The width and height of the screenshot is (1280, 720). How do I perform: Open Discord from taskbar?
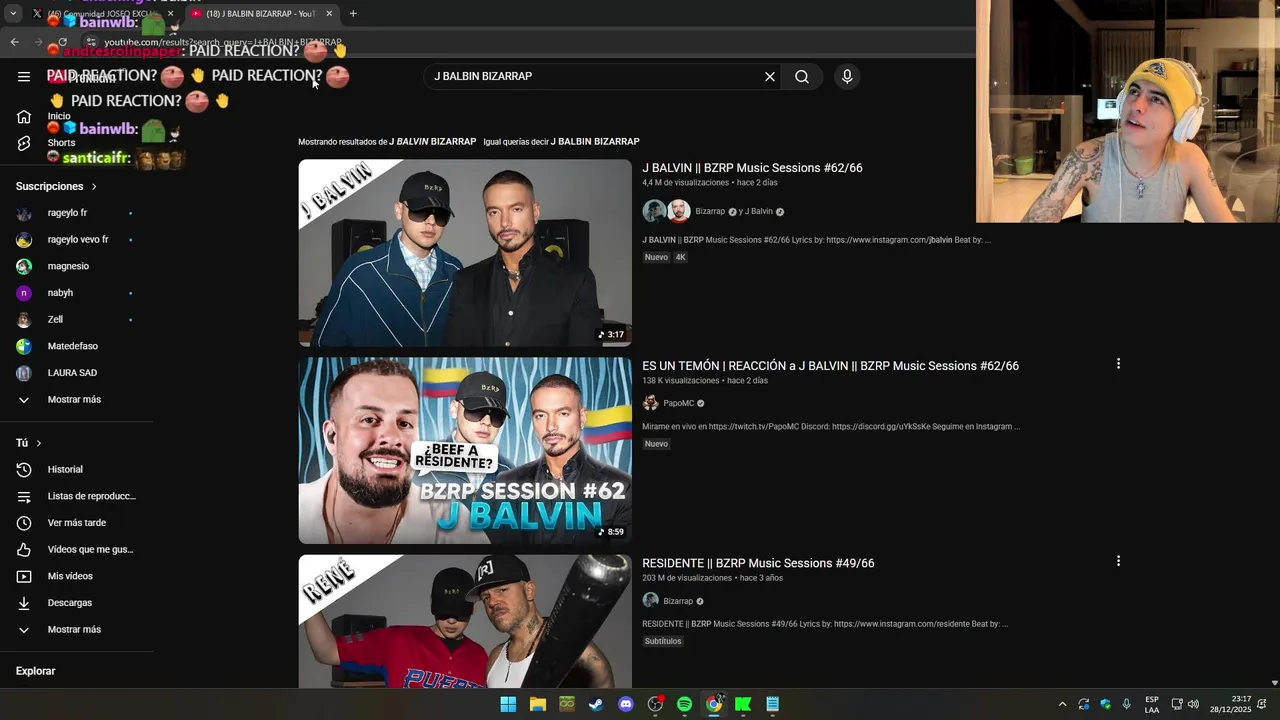coord(626,704)
